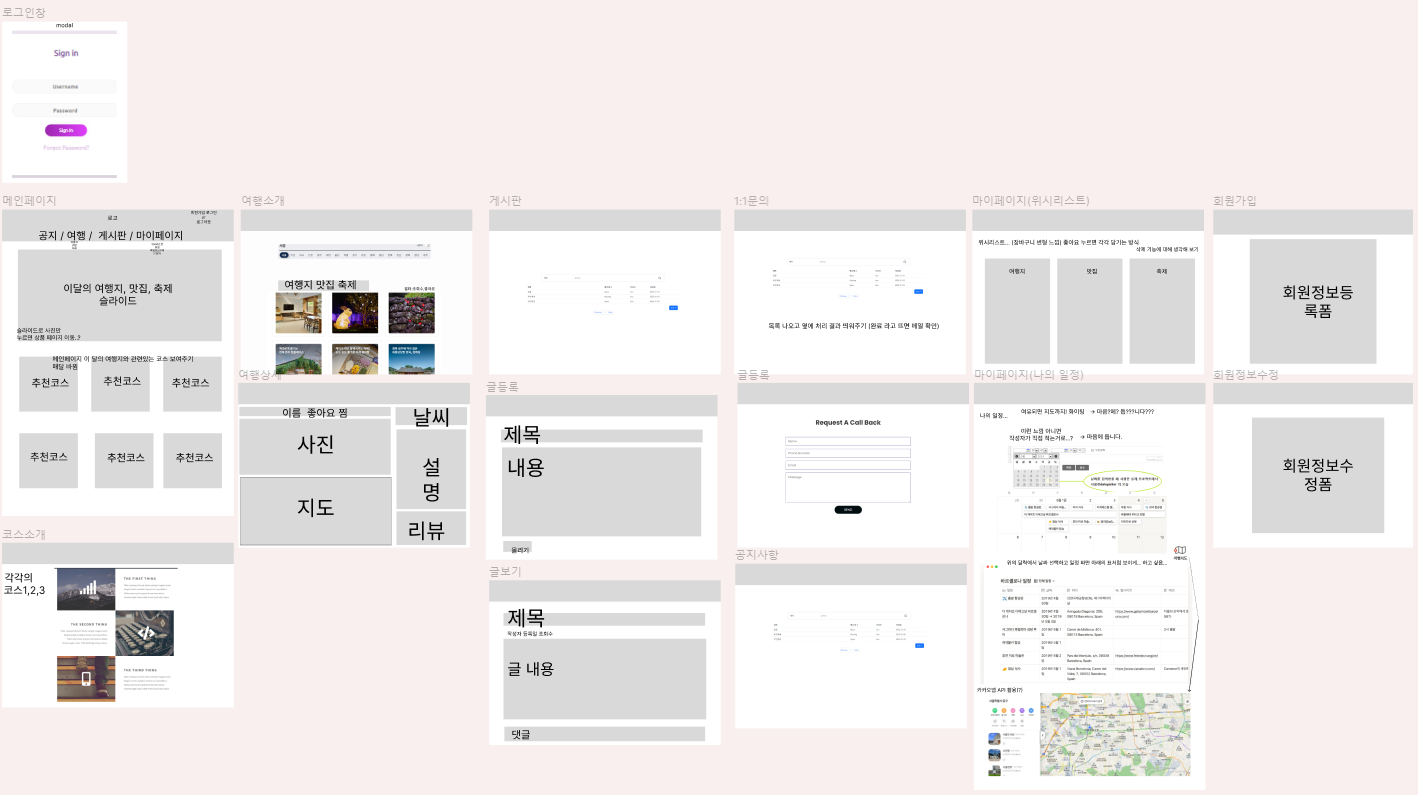Viewport: 1418px width, 795px height.
Task: Click the airplane icon in the Barcelona itinerary table
Action: 1004,599
